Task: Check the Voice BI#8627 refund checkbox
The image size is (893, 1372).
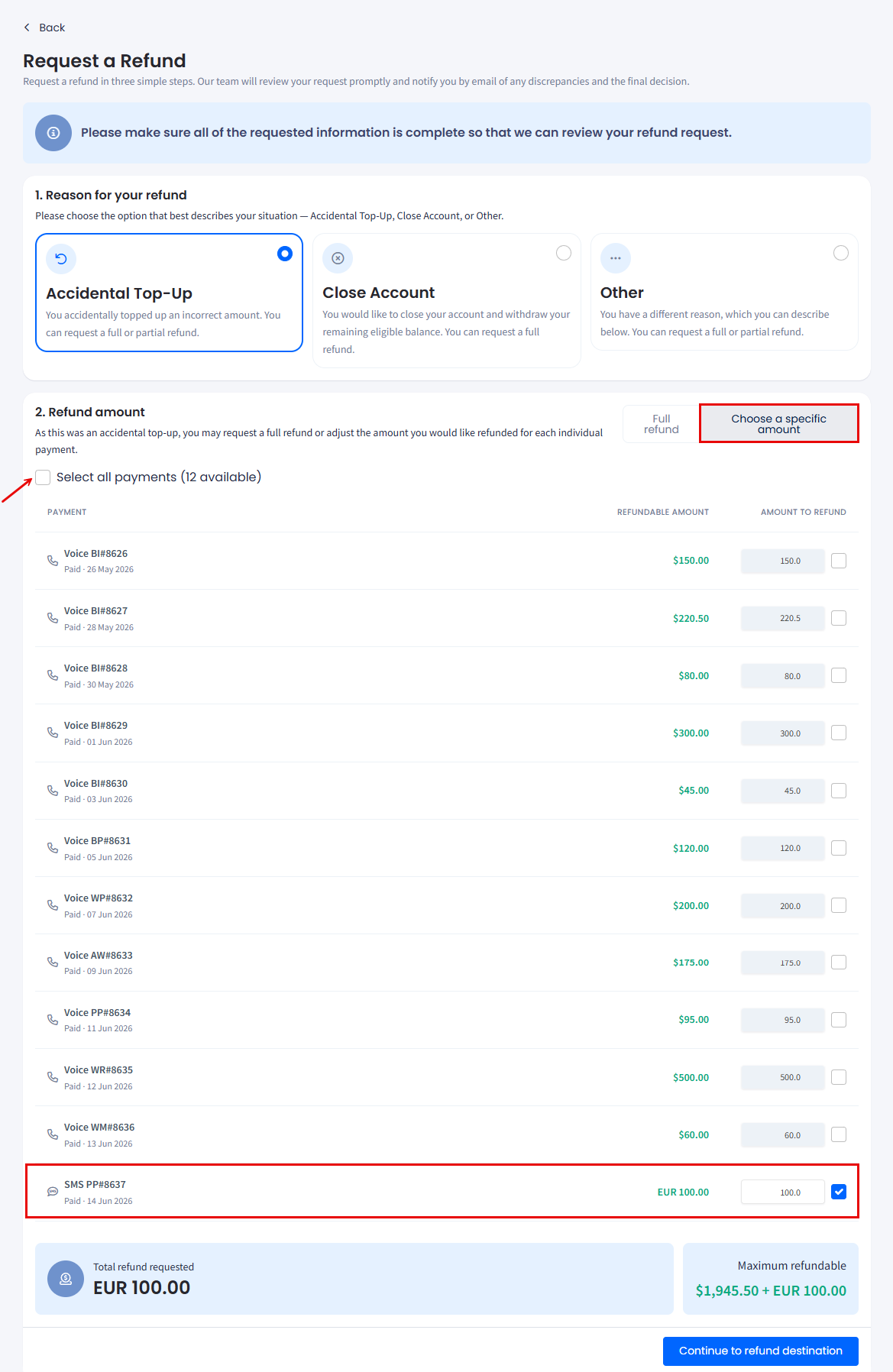Action: click(x=839, y=618)
